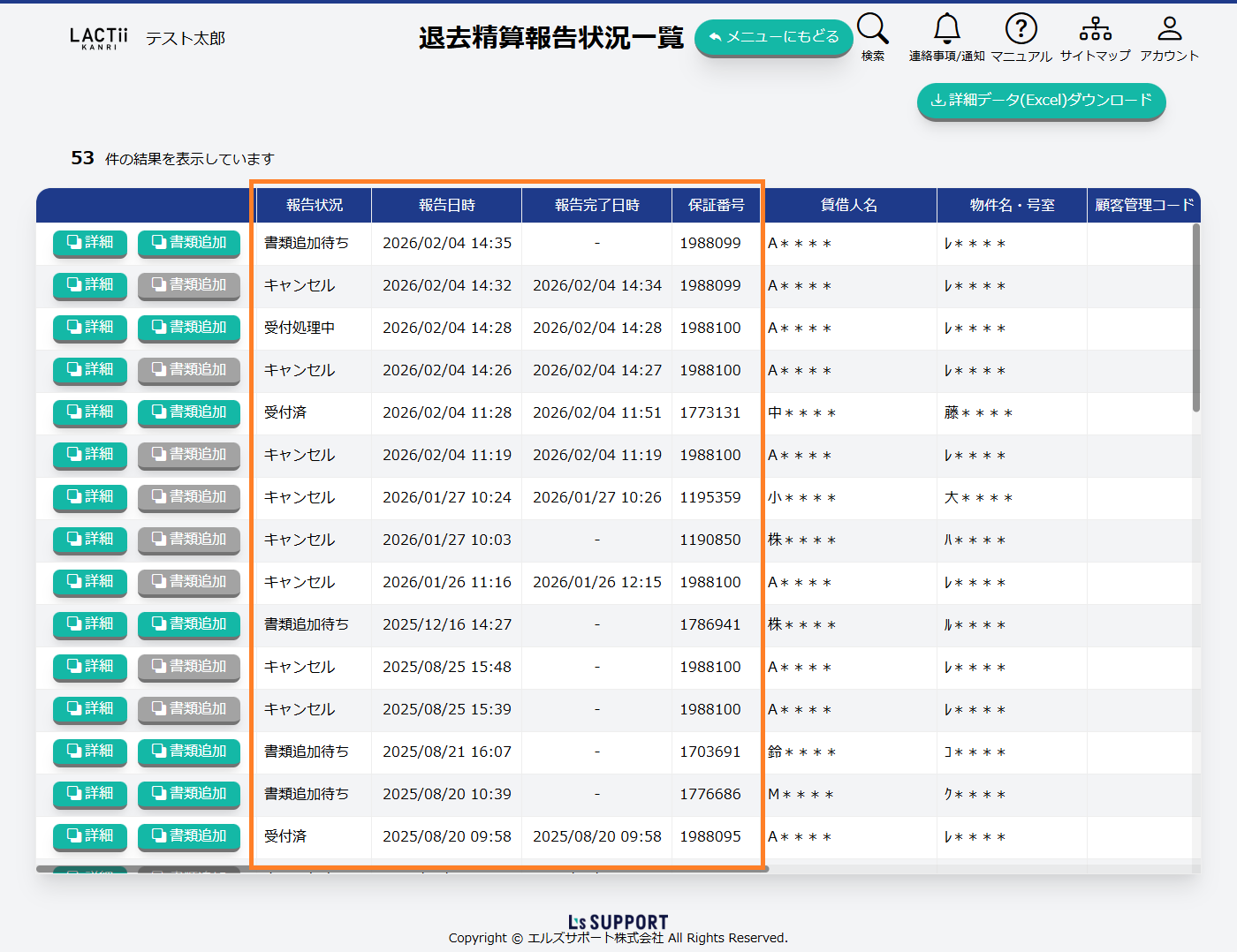Select the 報告日時 column header

[x=446, y=205]
